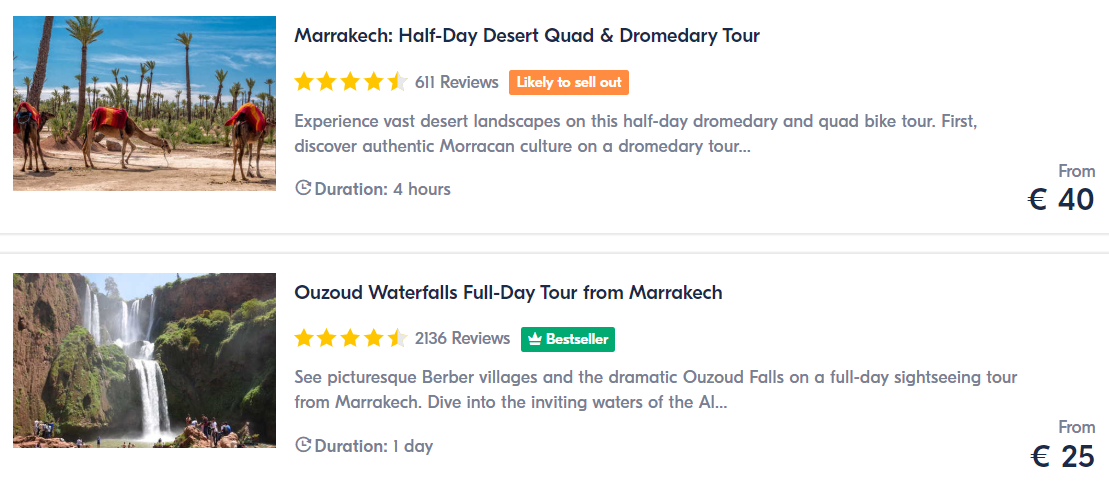
Task: Click the first star of the quad tour rating
Action: (304, 82)
